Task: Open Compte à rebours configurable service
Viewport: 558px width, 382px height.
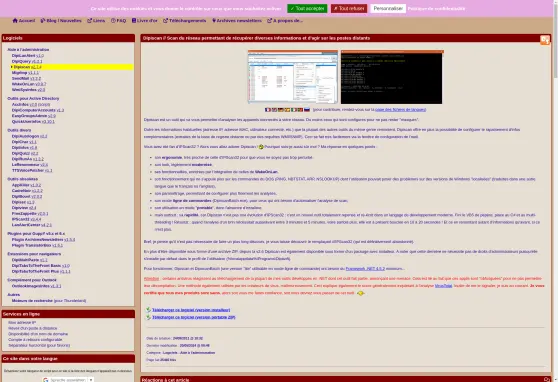Action: (35, 340)
